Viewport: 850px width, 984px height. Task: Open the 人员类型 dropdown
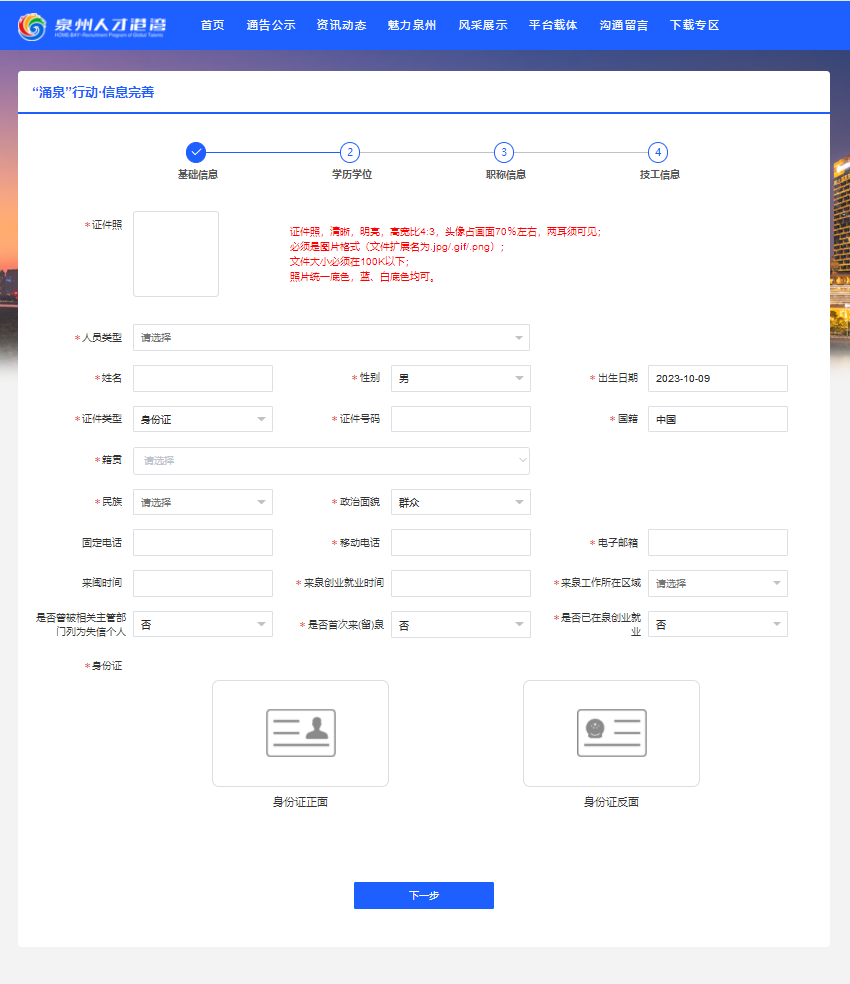331,338
